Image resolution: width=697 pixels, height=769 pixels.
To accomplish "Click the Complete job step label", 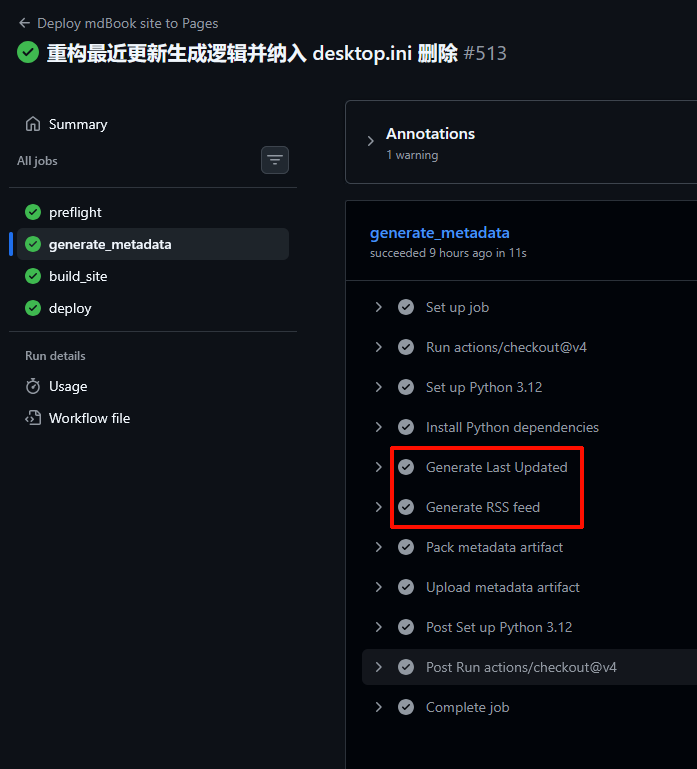I will 467,707.
